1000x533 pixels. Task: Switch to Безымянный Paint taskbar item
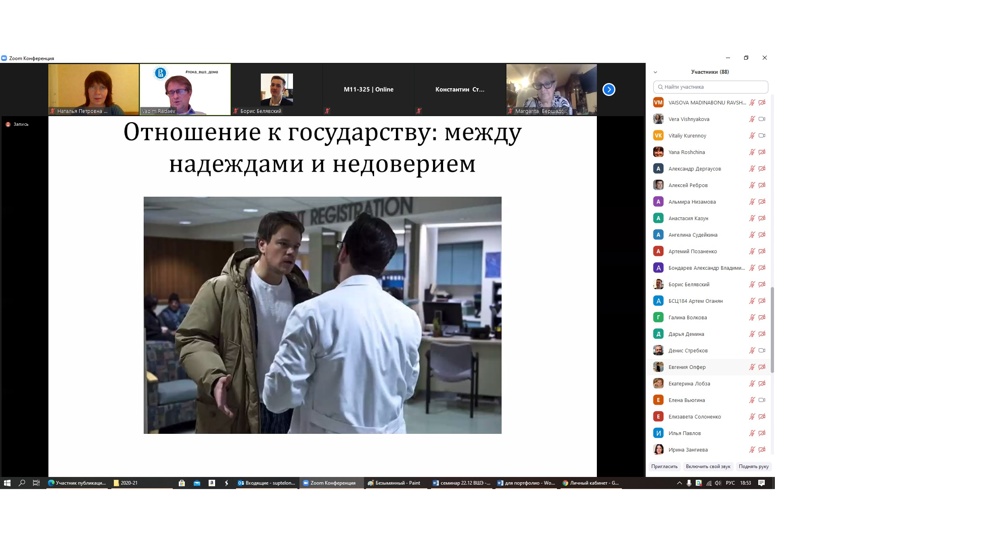tap(394, 483)
